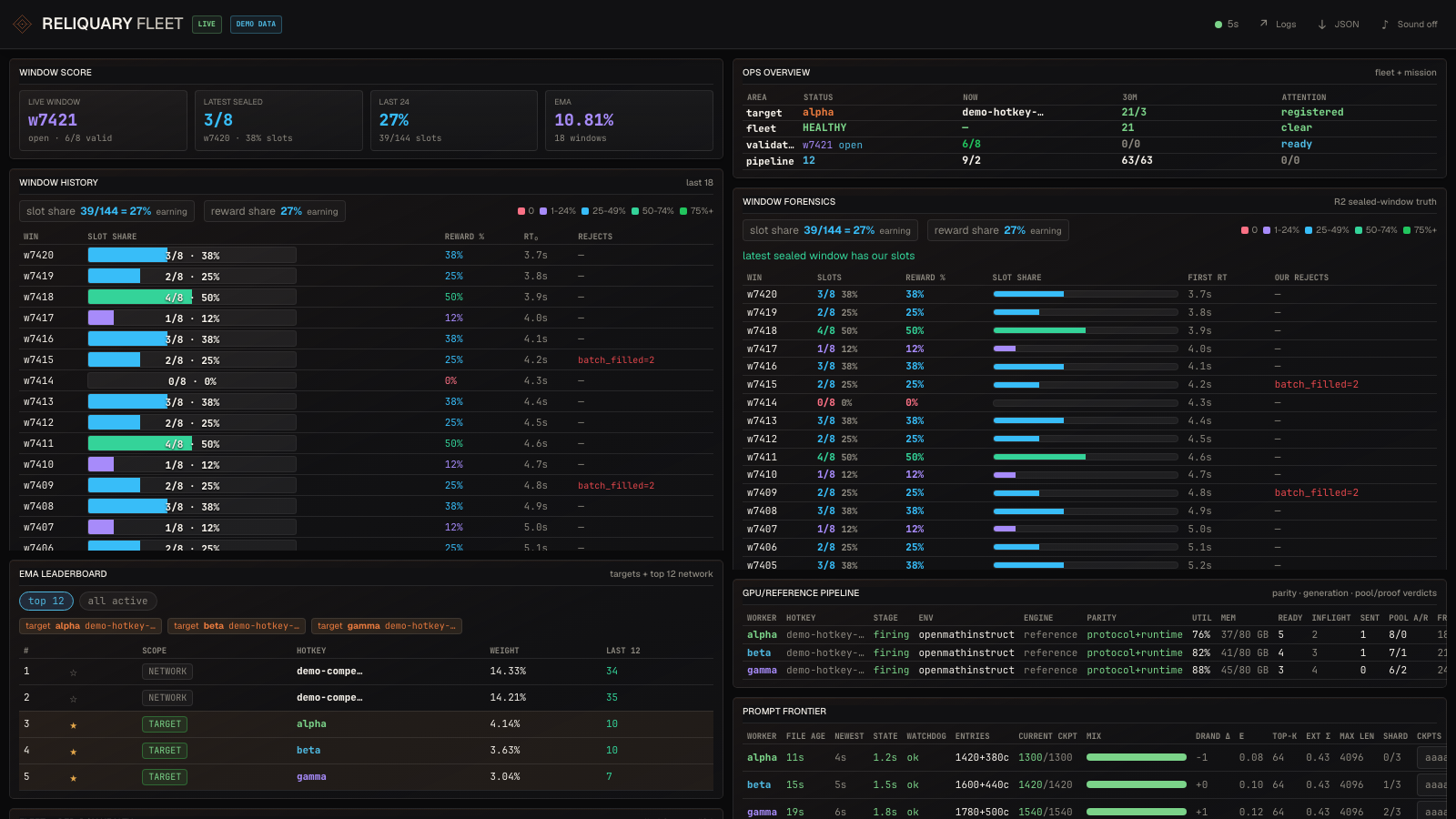Open the LATEST SEALED 3/8 card

(x=278, y=120)
